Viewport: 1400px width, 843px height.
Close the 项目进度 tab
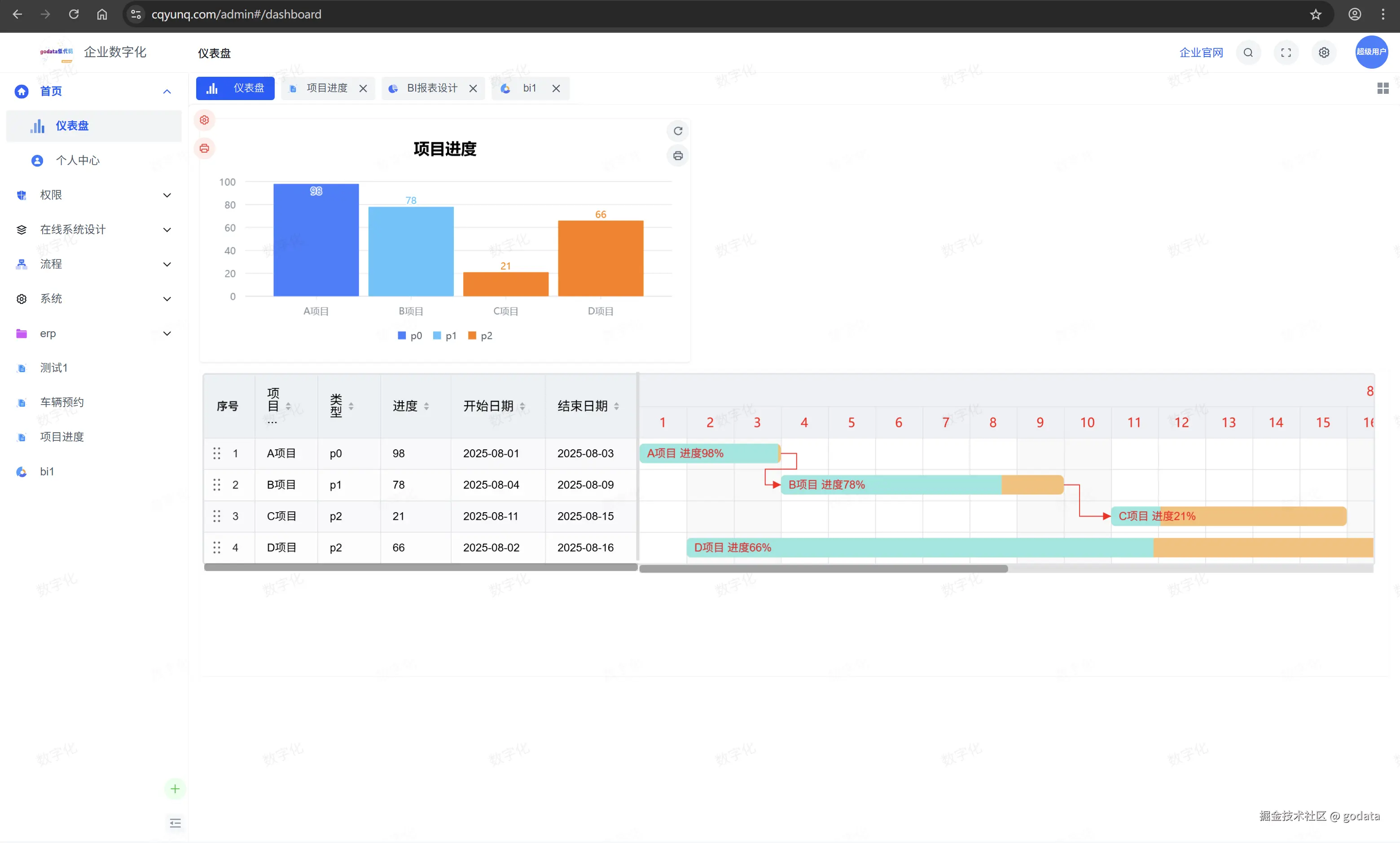click(x=363, y=88)
